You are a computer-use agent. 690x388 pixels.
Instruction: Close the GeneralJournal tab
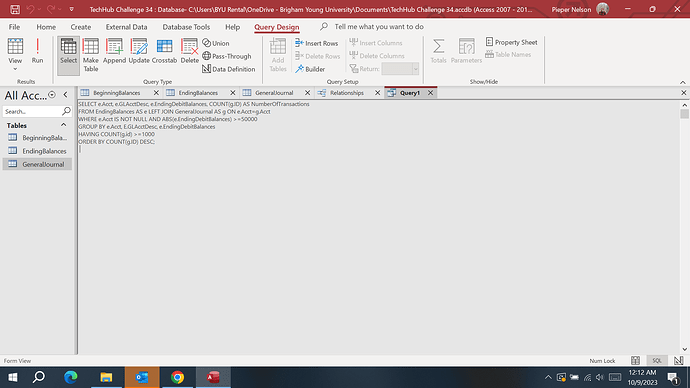click(308, 93)
